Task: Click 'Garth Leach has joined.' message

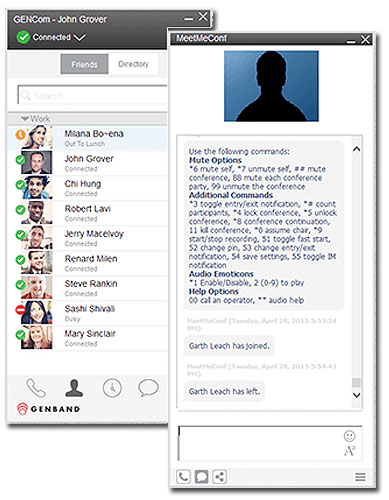Action: (x=229, y=346)
